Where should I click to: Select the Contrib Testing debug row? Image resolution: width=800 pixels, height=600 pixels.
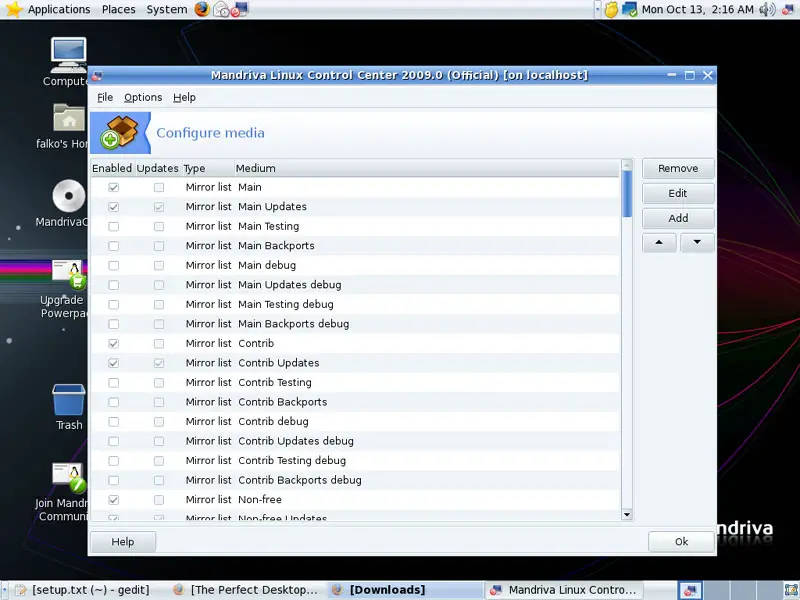[x=356, y=461]
